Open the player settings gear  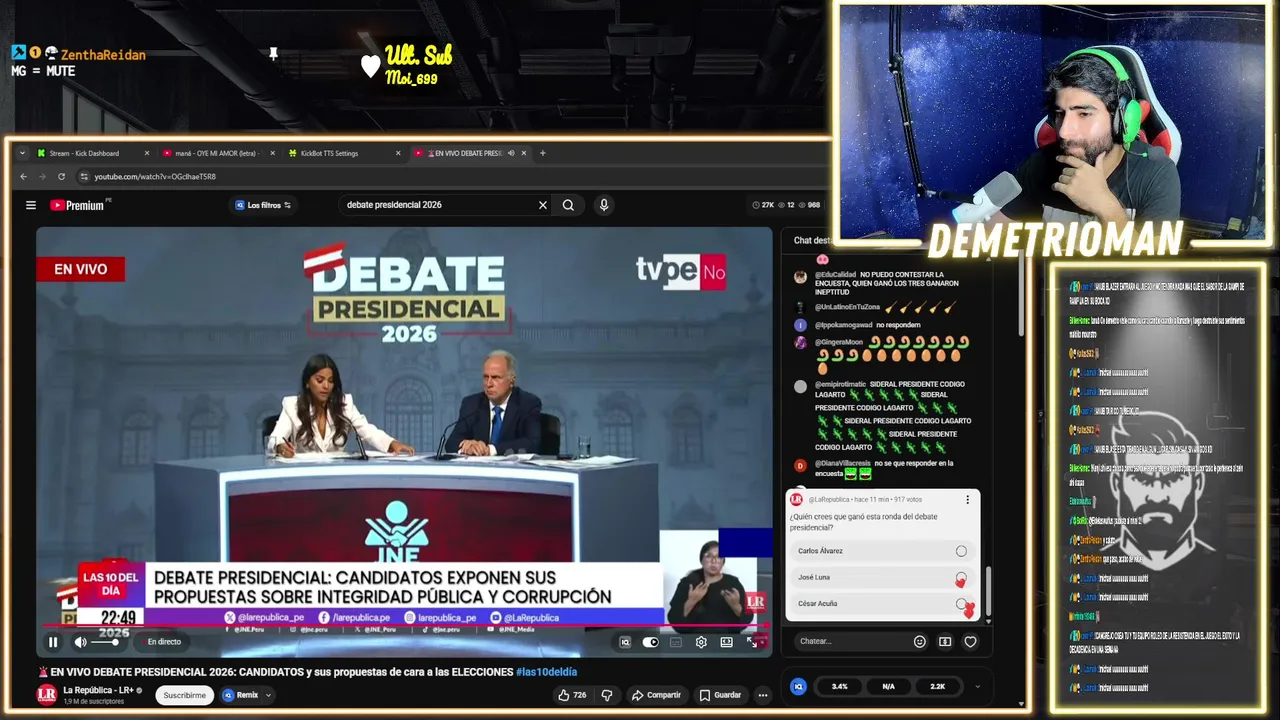pyautogui.click(x=701, y=642)
